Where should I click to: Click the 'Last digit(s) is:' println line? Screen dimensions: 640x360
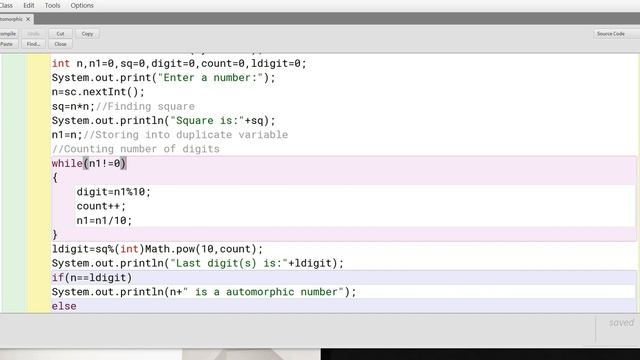198,263
